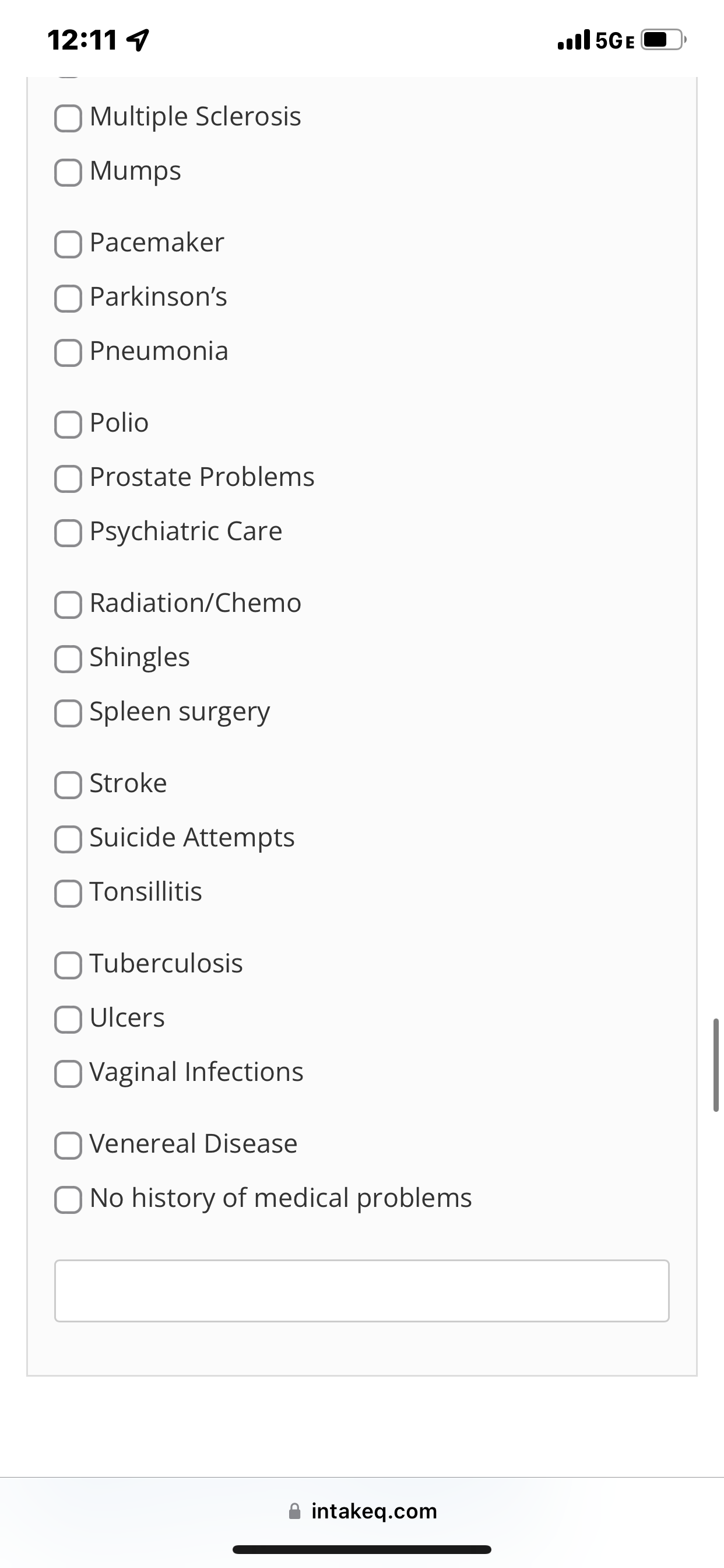Tap the intakeq.com address bar
The height and width of the screenshot is (1568, 724).
click(x=362, y=1511)
